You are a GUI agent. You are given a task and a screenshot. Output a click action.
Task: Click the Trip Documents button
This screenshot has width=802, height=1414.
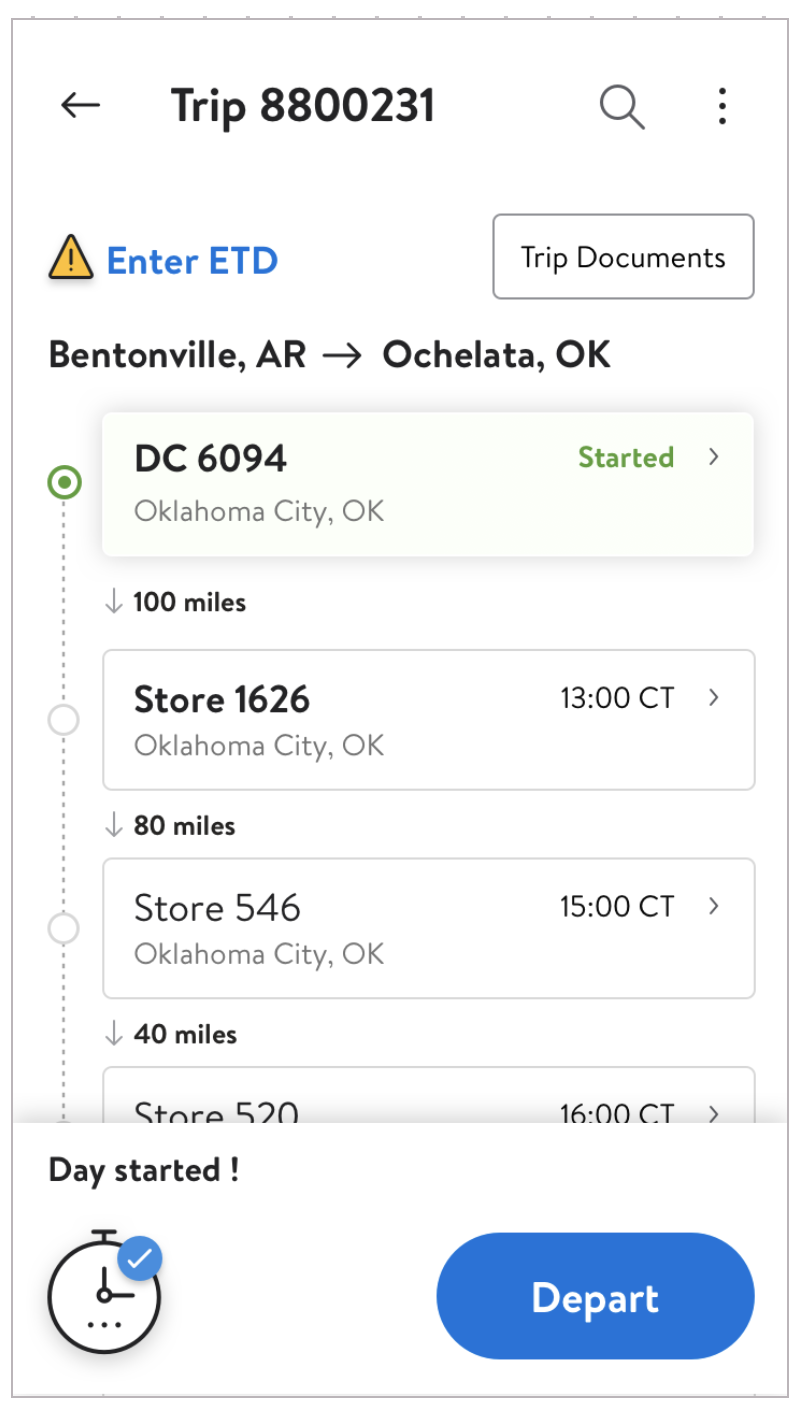coord(623,256)
